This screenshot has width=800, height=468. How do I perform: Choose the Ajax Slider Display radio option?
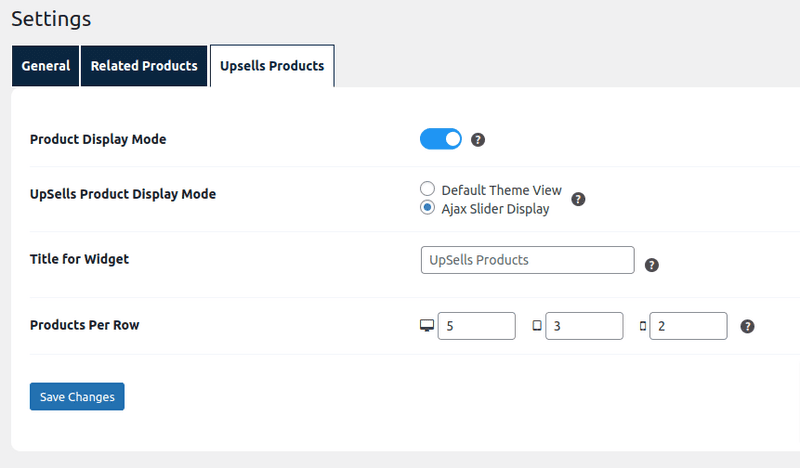click(x=428, y=208)
